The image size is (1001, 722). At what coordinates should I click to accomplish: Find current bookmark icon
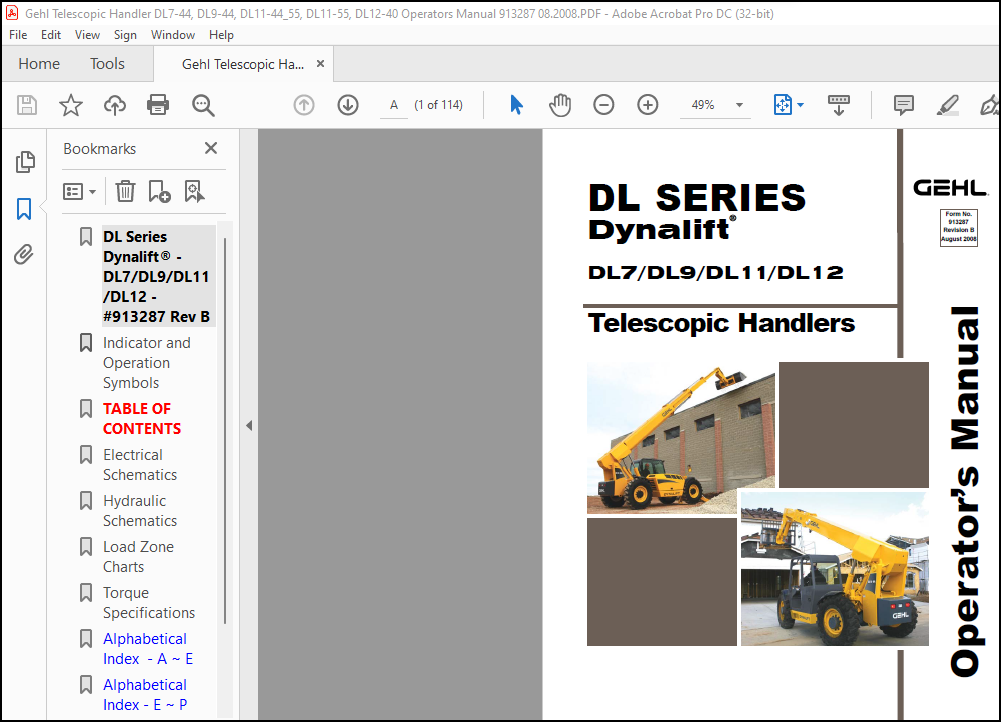(x=194, y=191)
